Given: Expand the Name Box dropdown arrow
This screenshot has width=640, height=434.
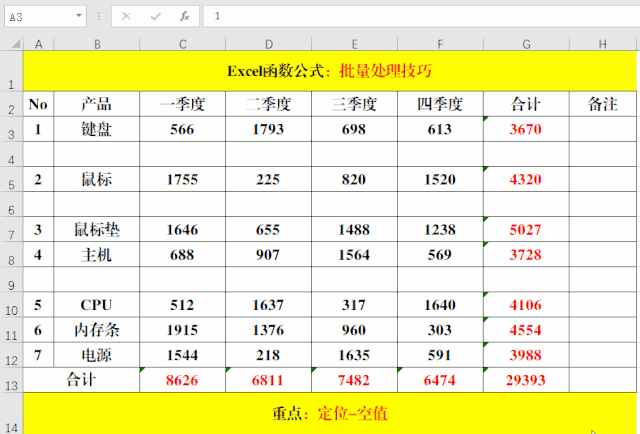Looking at the screenshot, I should [79, 17].
